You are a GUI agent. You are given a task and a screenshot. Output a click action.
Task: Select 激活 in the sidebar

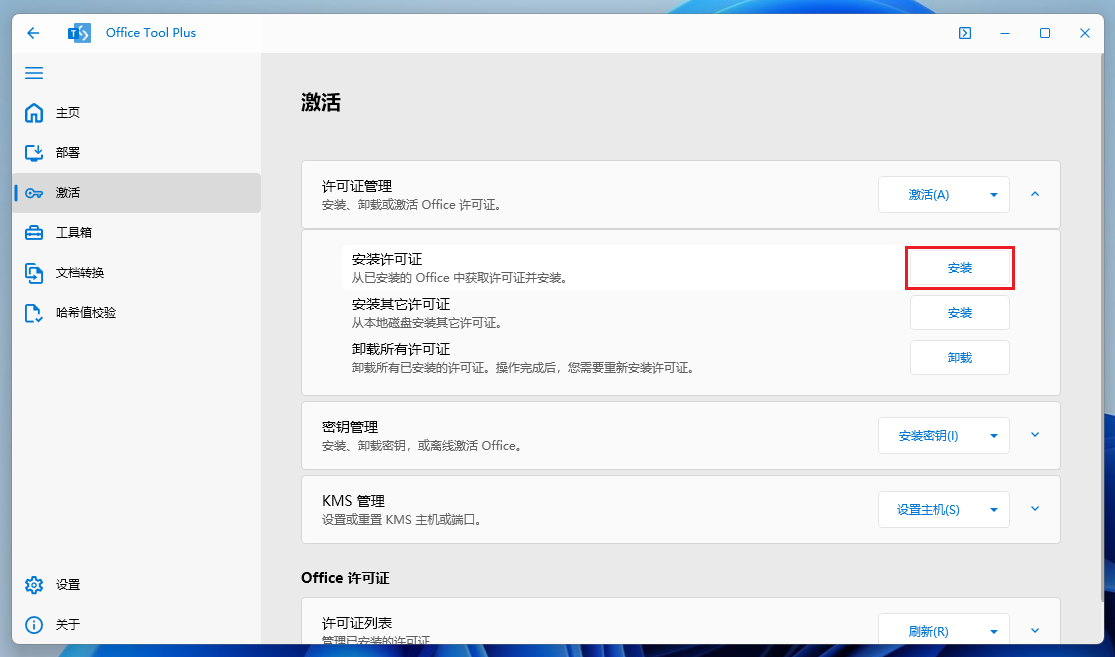click(x=137, y=193)
